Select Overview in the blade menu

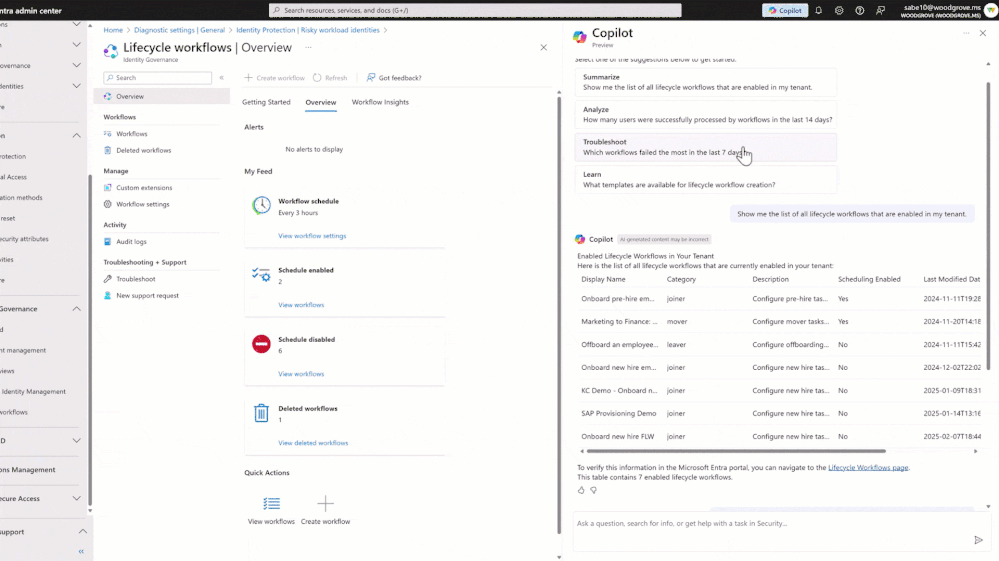[162, 96]
